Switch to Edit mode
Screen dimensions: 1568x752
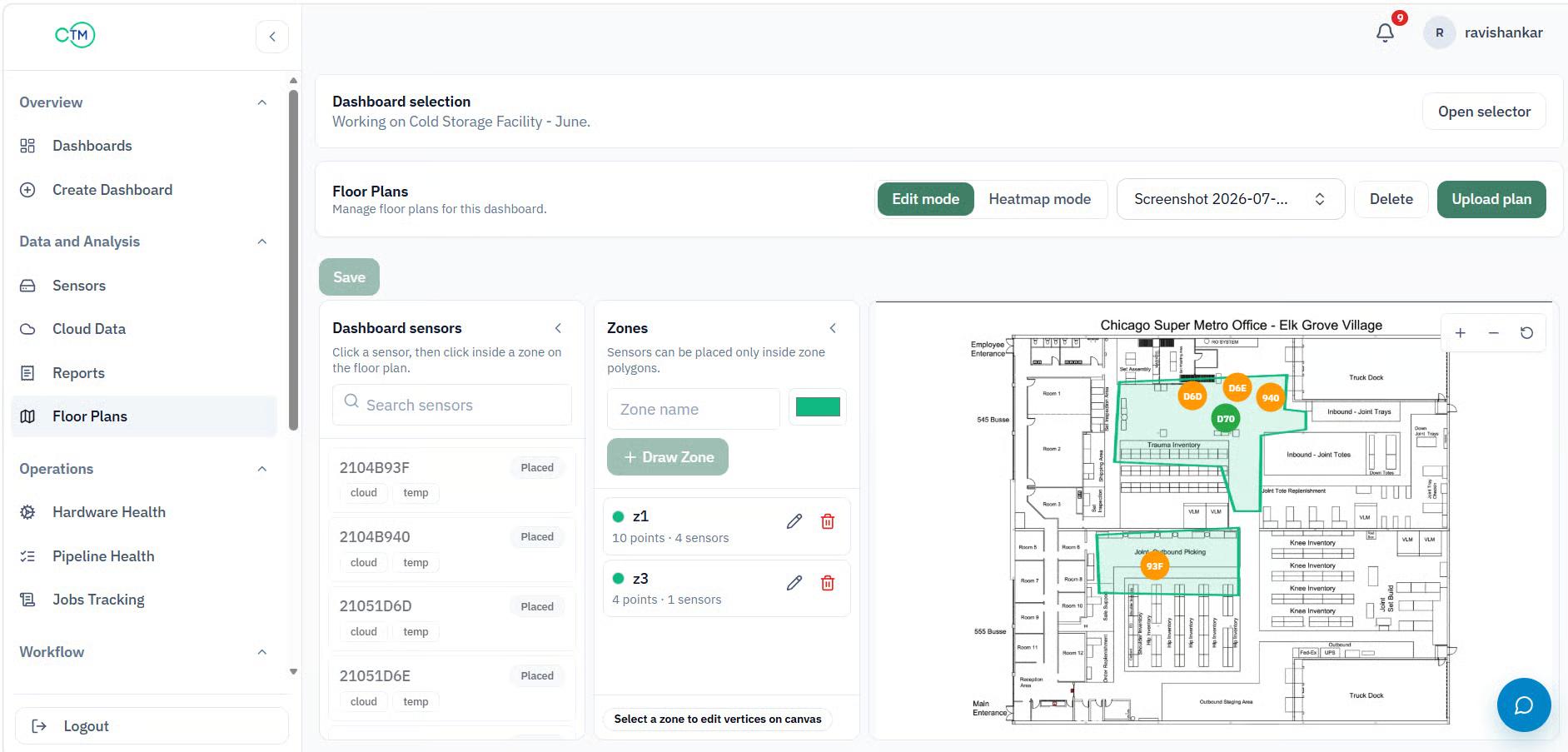[x=925, y=199]
